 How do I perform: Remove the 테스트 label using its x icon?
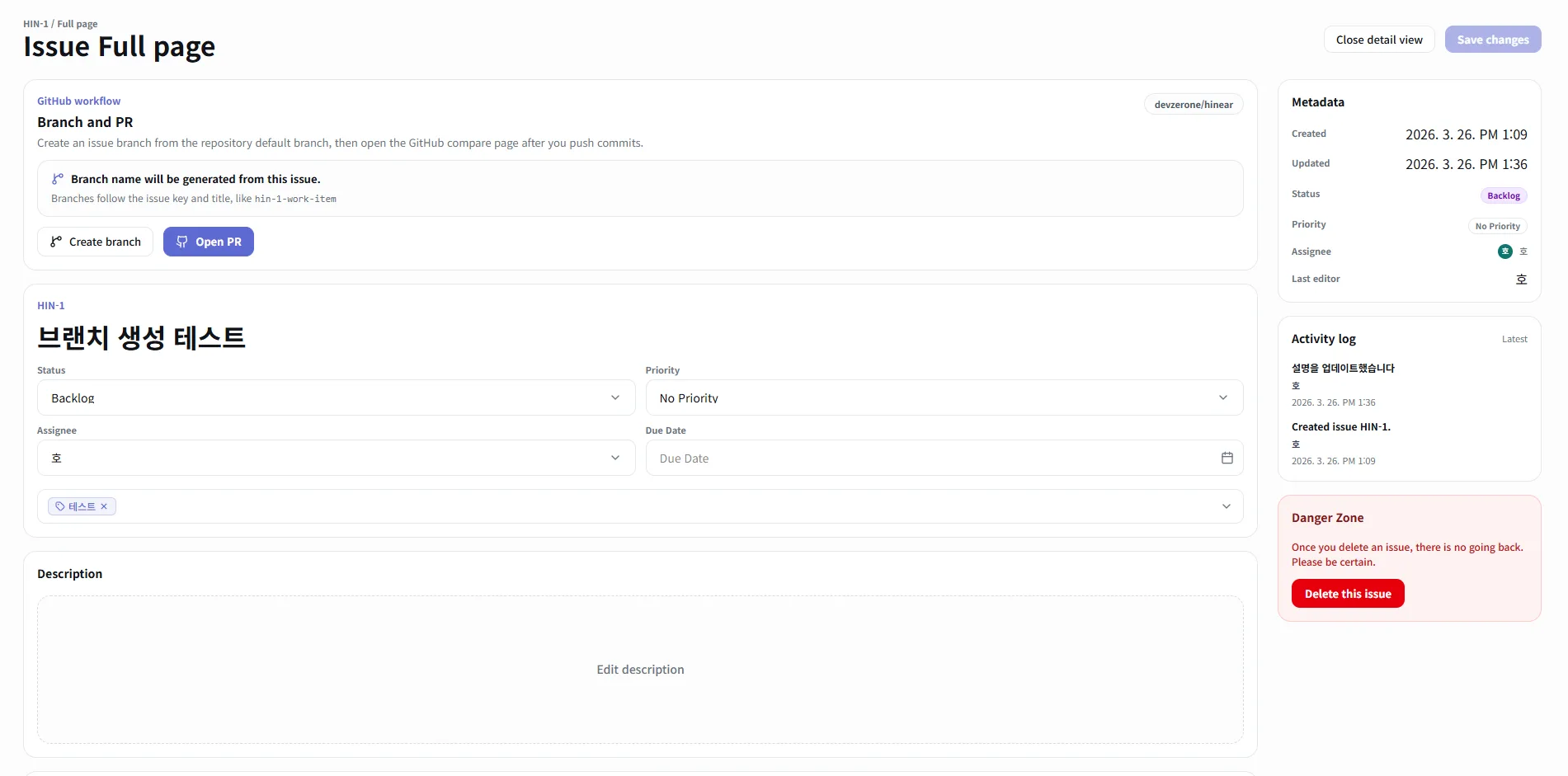coord(104,506)
